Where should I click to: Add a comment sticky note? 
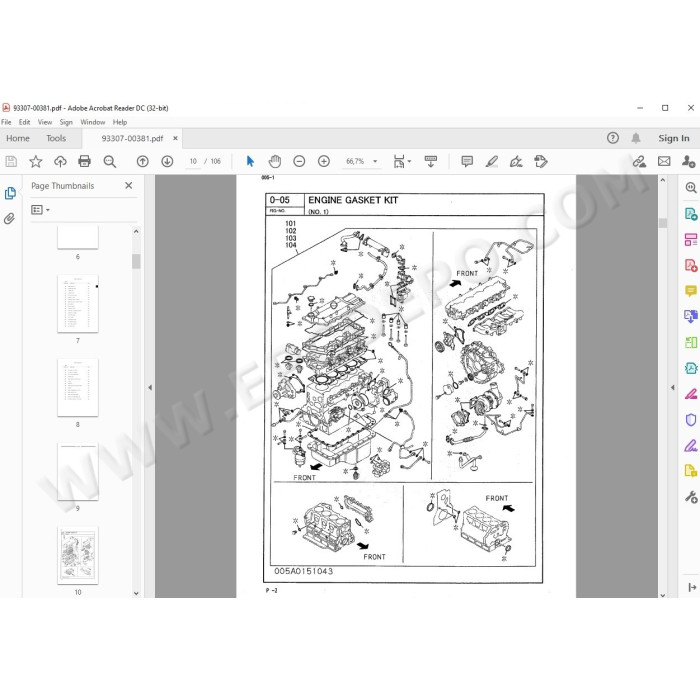467,161
